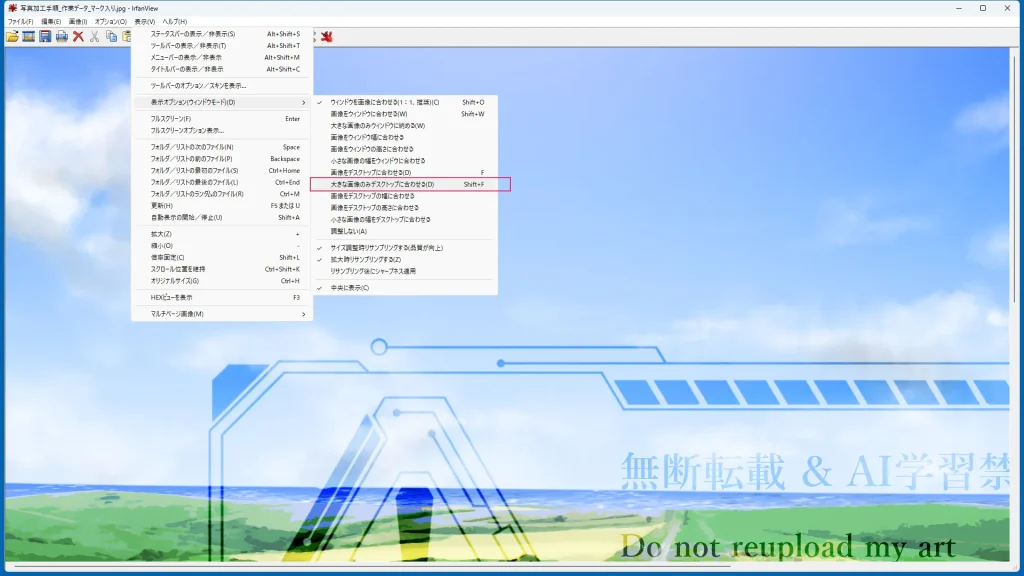Viewport: 1024px width, 576px height.
Task: Choose ツールバーのオプション／スキンを表示...
Action: tap(222, 86)
